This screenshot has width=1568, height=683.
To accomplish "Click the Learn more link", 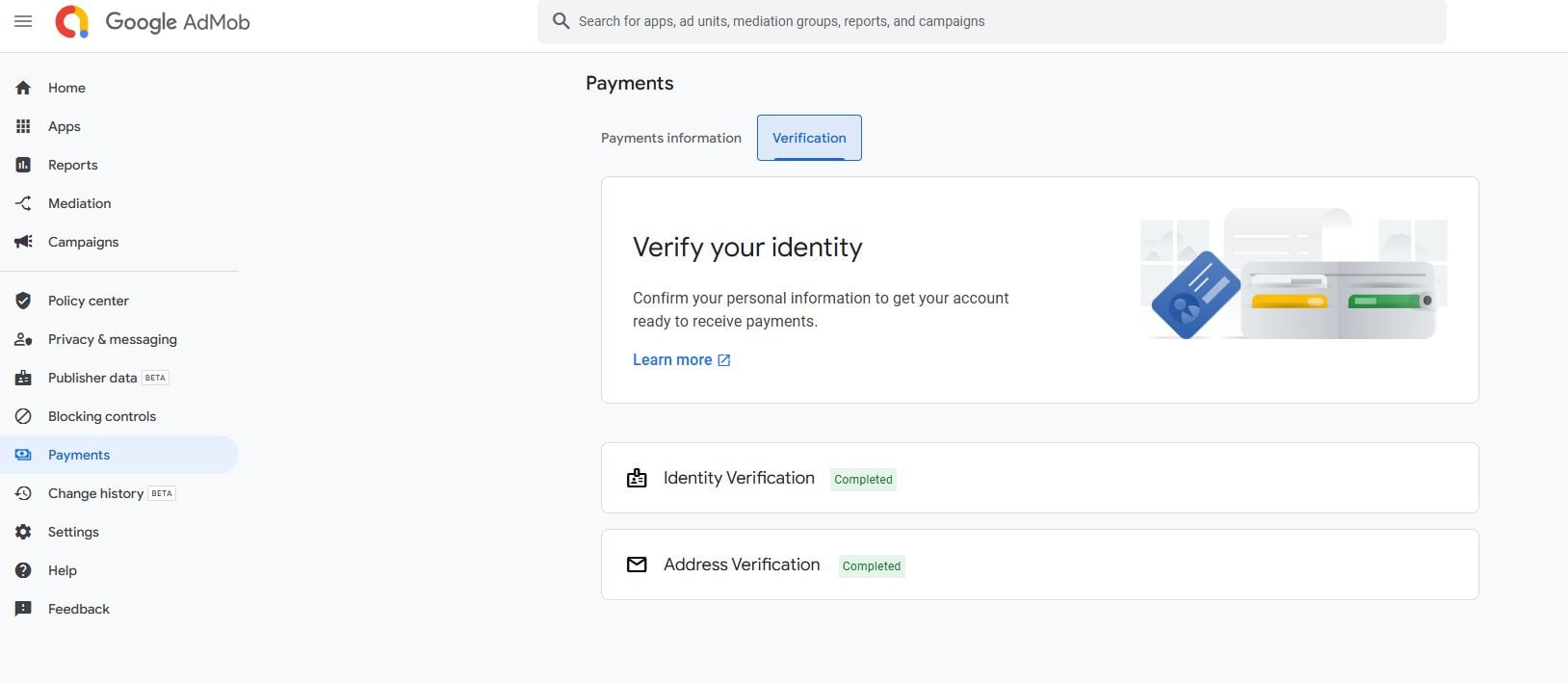I will (x=682, y=360).
